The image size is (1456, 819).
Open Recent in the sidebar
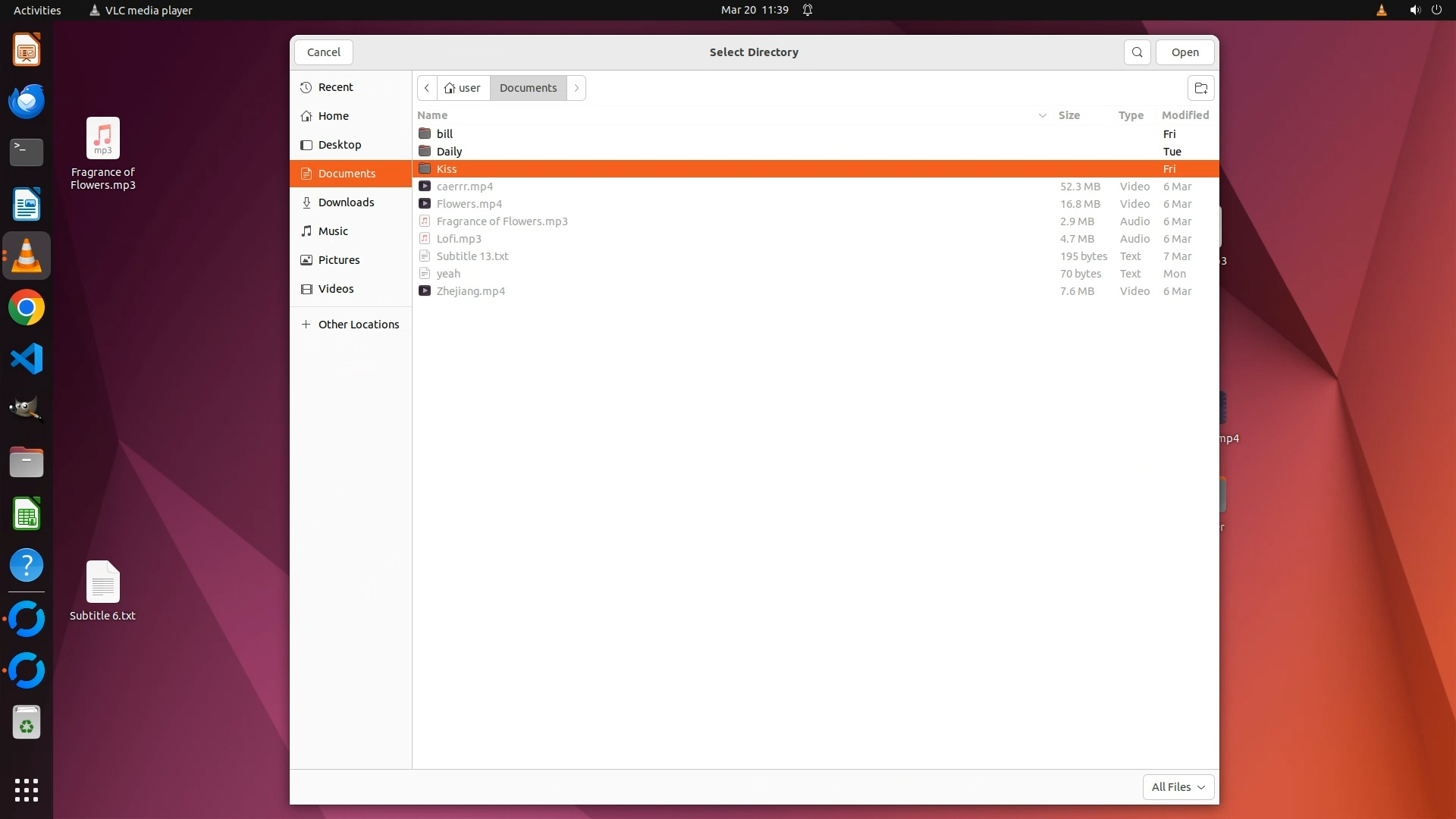(335, 87)
